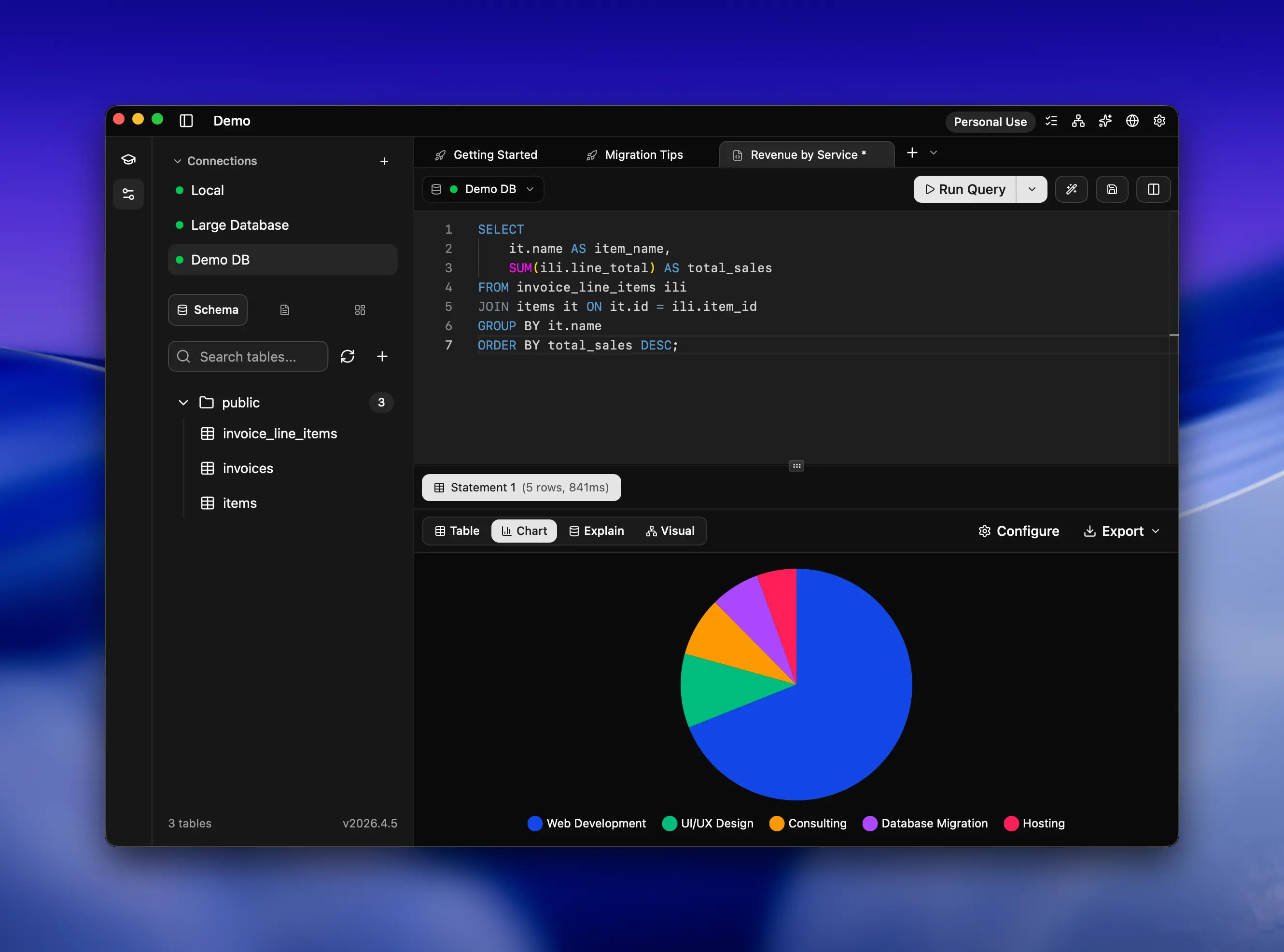Open the Run Query dropdown arrow
The width and height of the screenshot is (1284, 952).
pyautogui.click(x=1032, y=189)
